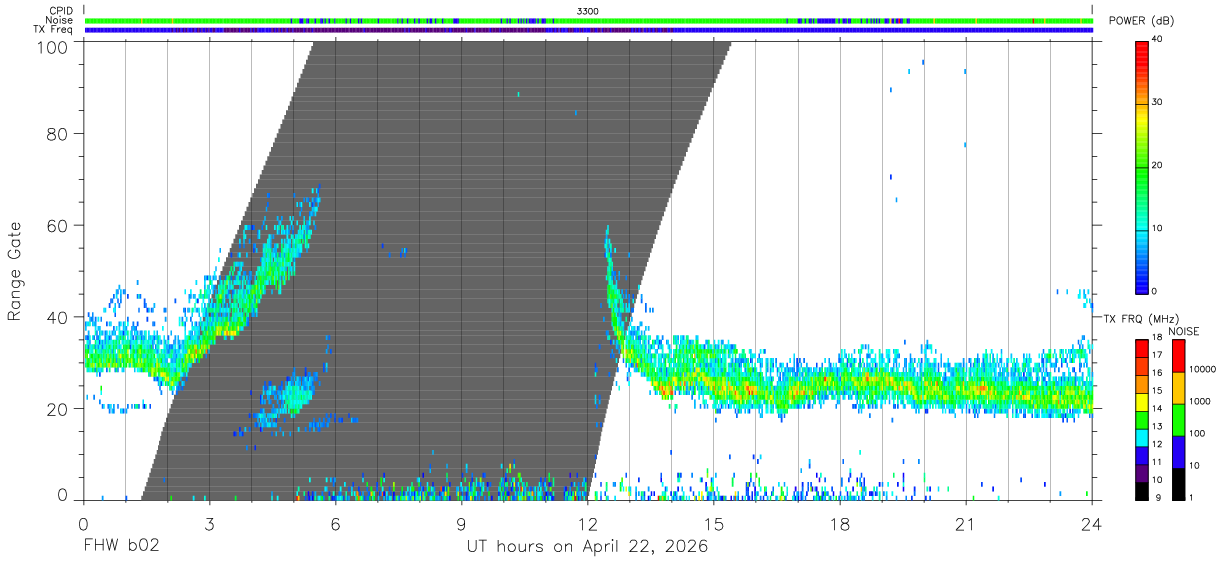Click the 40 label on the POWER scale
This screenshot has width=1228, height=567.
[x=1159, y=40]
